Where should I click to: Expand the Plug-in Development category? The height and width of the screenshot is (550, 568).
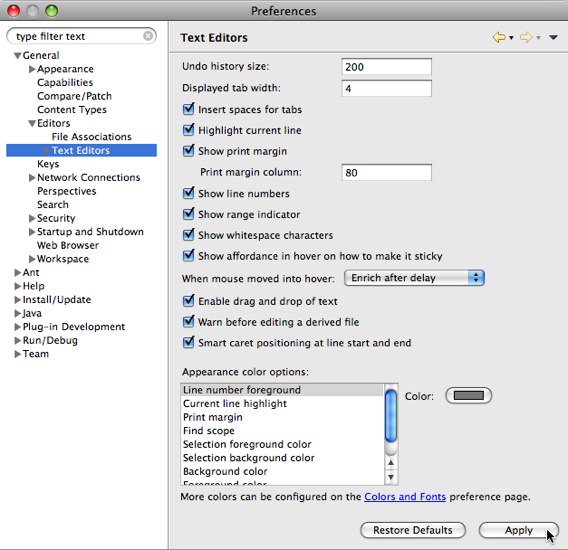18,327
